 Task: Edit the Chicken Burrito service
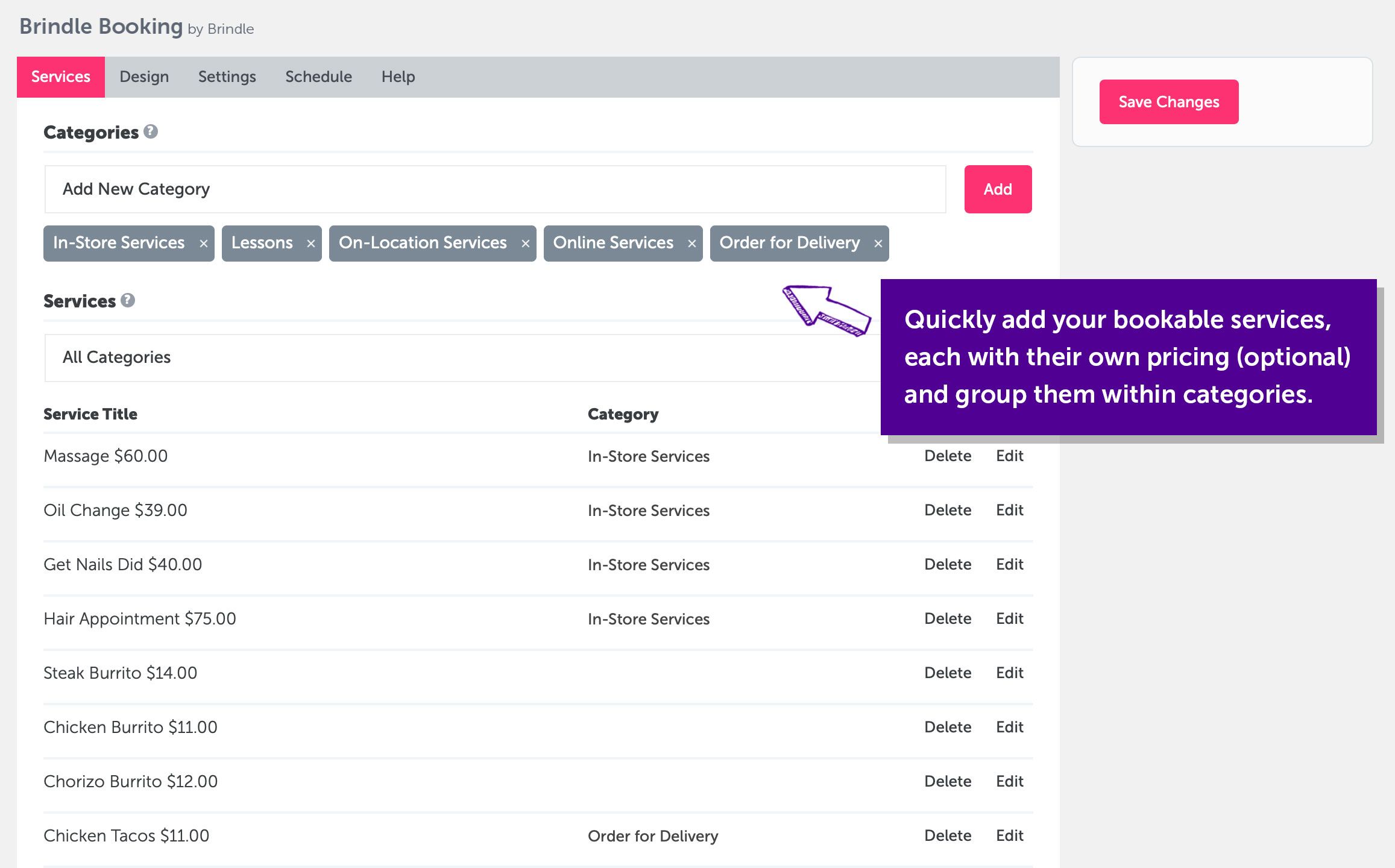click(1010, 728)
